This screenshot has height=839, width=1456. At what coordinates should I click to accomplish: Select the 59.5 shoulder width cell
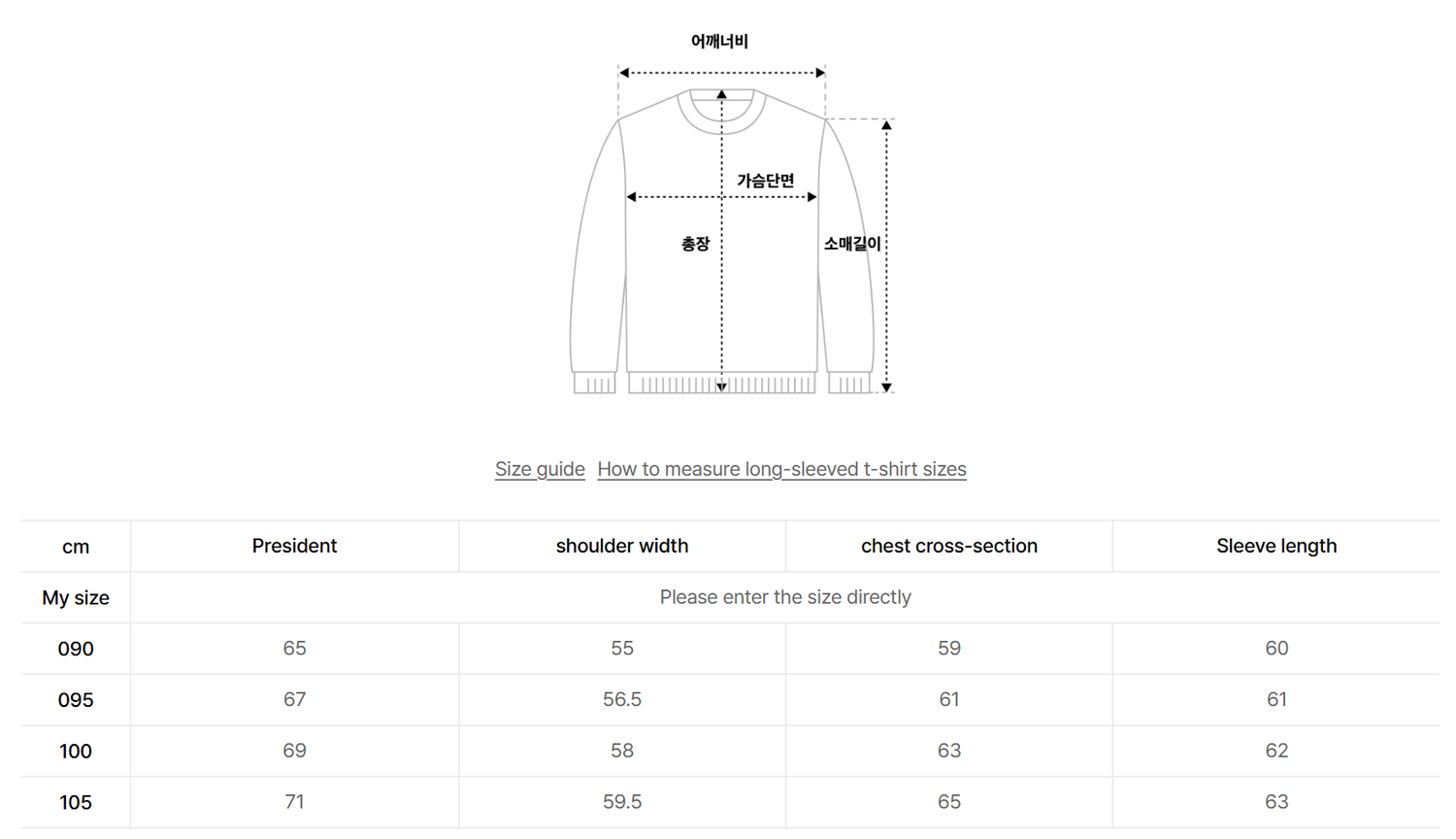click(x=622, y=802)
